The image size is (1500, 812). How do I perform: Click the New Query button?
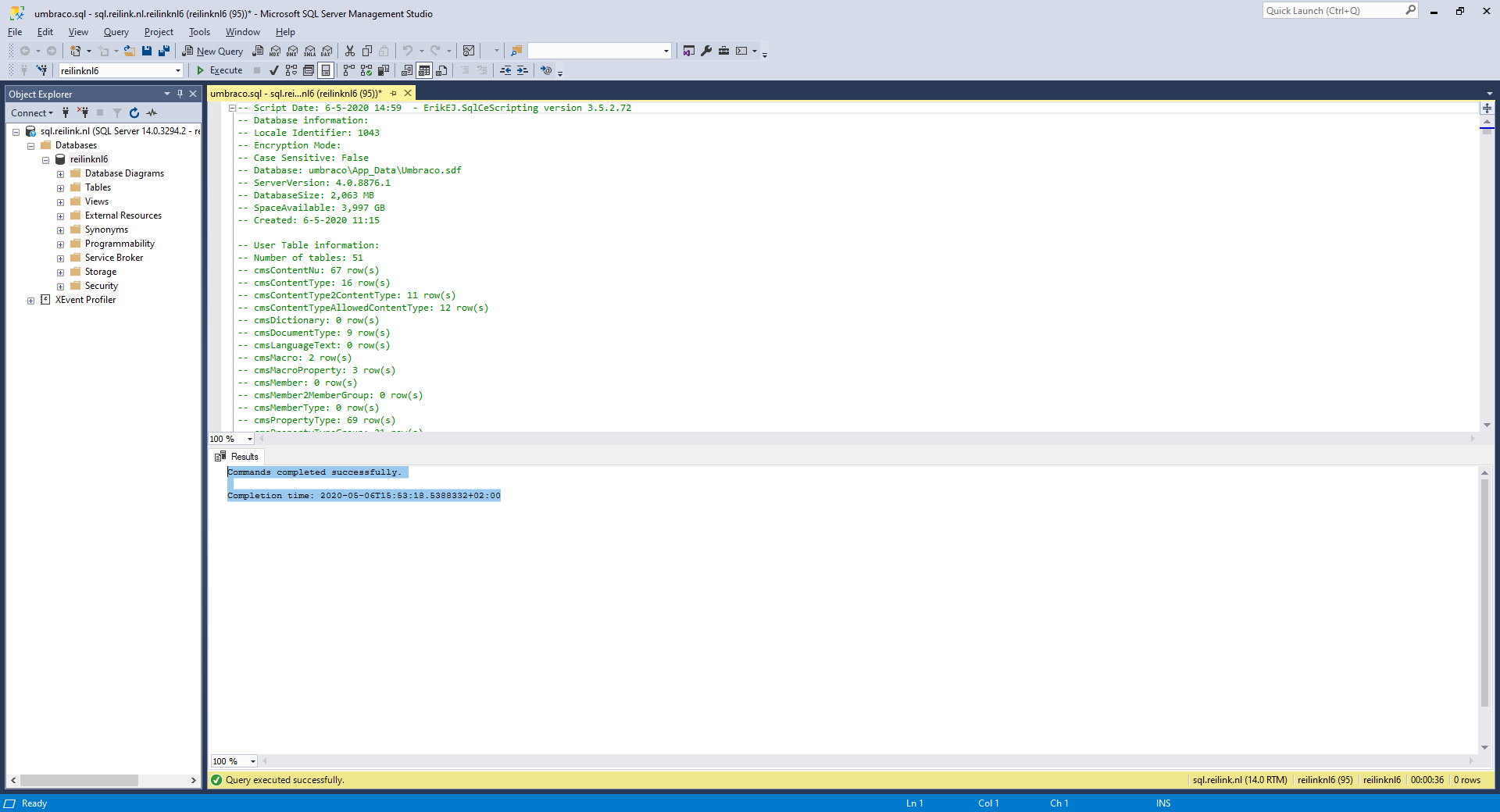point(212,51)
